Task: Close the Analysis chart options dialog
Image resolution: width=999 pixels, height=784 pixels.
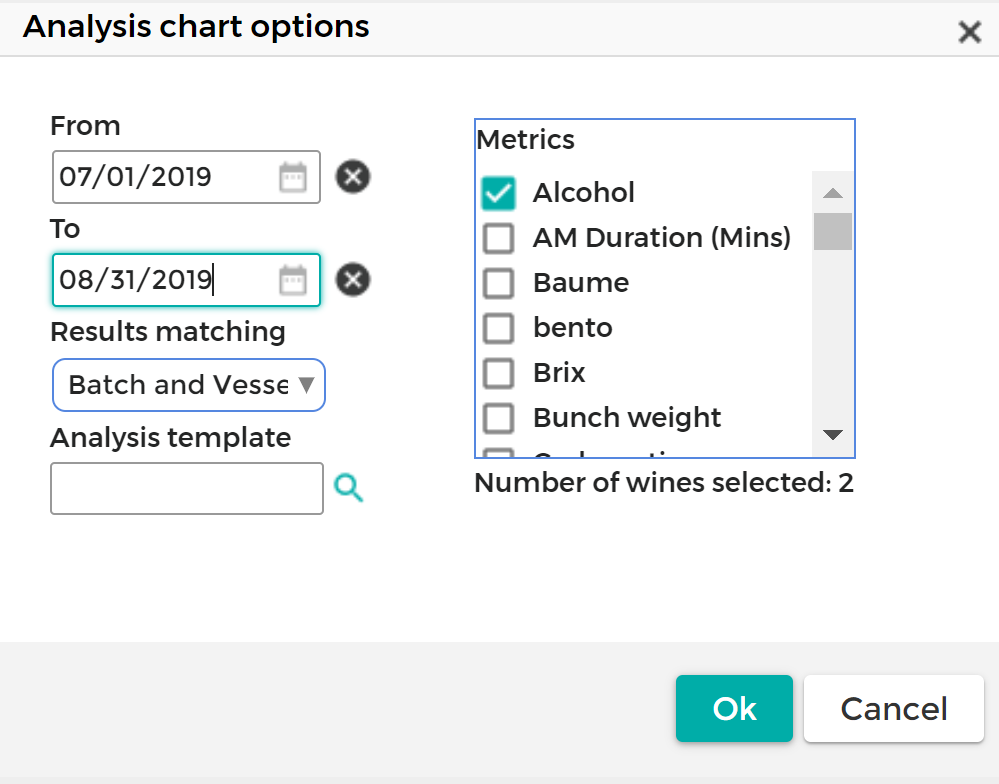Action: tap(969, 31)
